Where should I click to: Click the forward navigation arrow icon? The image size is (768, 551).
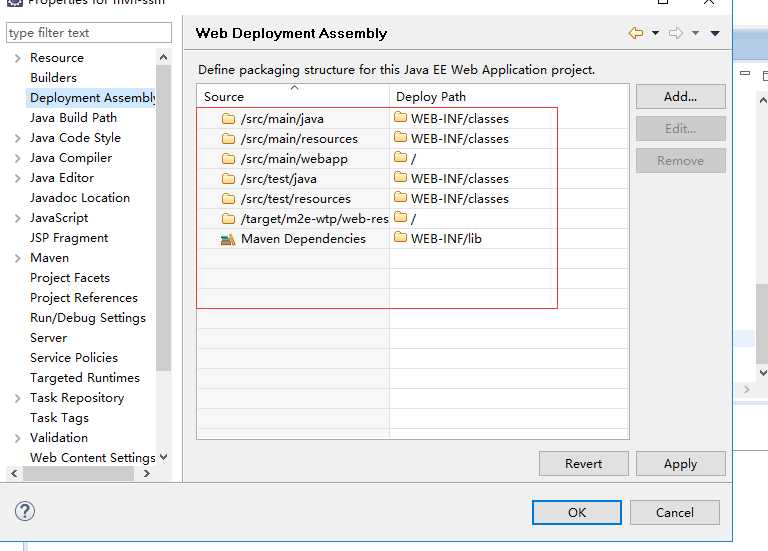tap(676, 33)
